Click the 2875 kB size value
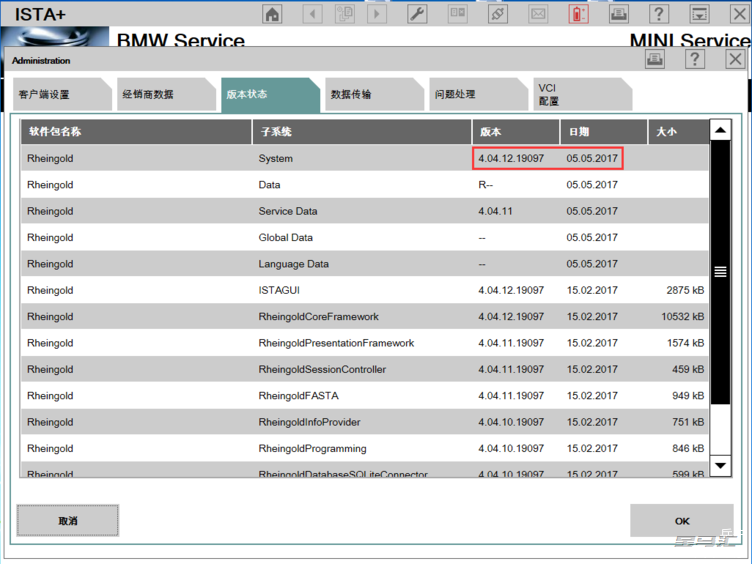 pyautogui.click(x=685, y=290)
